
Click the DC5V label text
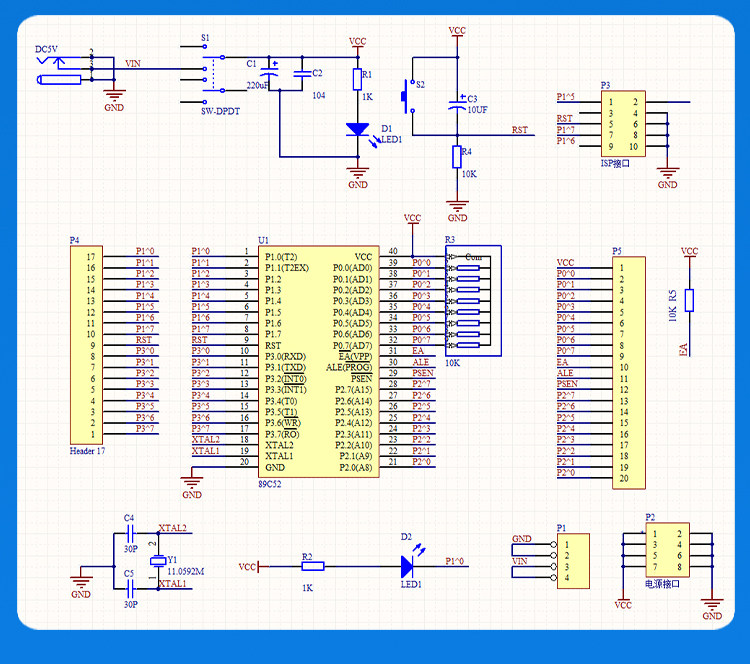pos(46,49)
